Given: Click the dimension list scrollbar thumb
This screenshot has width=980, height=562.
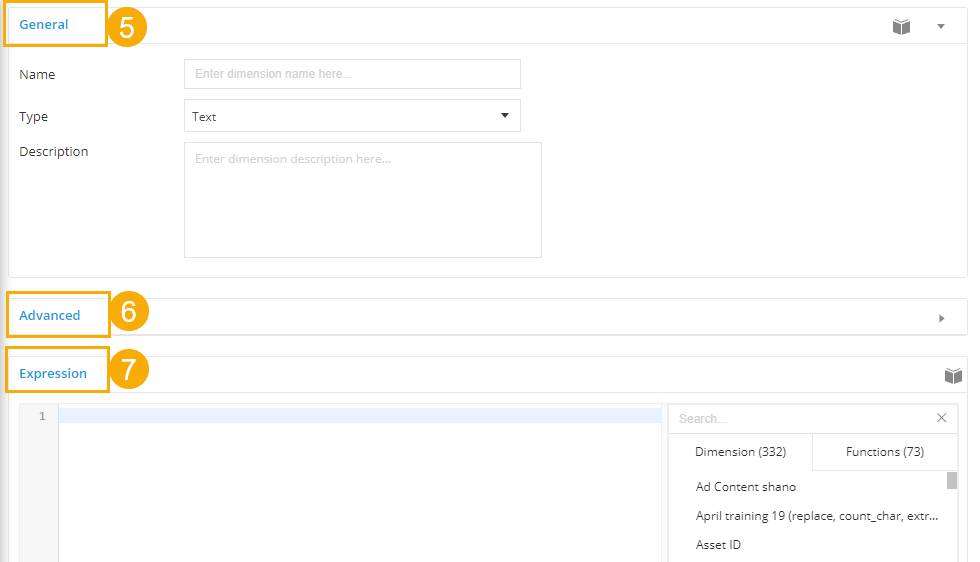Looking at the screenshot, I should click(952, 480).
